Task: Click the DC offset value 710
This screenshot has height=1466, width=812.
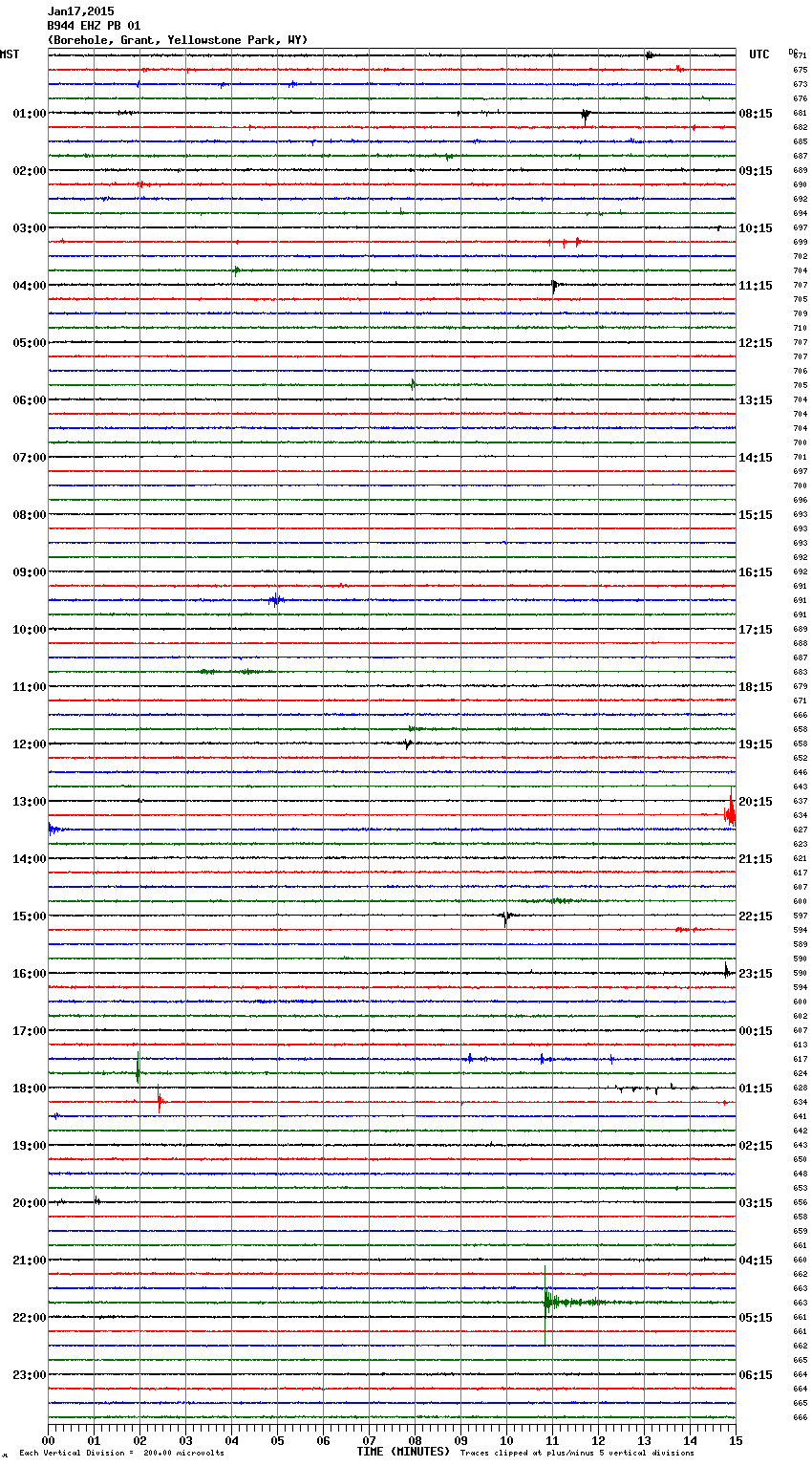Action: [801, 328]
